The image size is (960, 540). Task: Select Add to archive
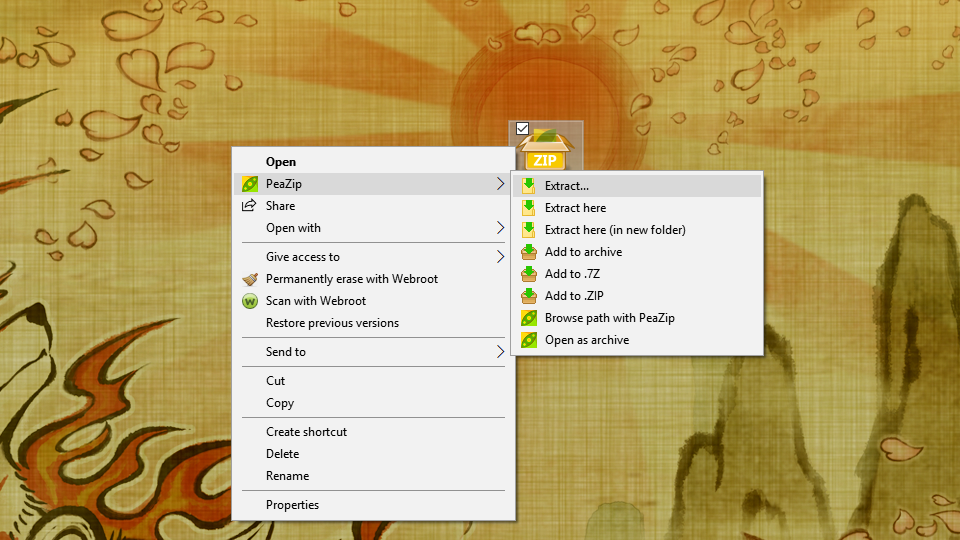637,252
